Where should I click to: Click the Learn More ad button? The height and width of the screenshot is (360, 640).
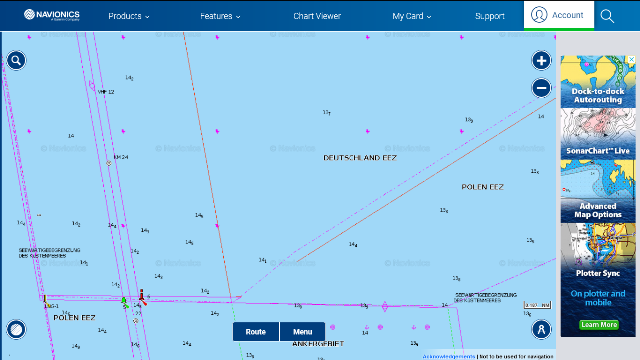[x=599, y=324]
